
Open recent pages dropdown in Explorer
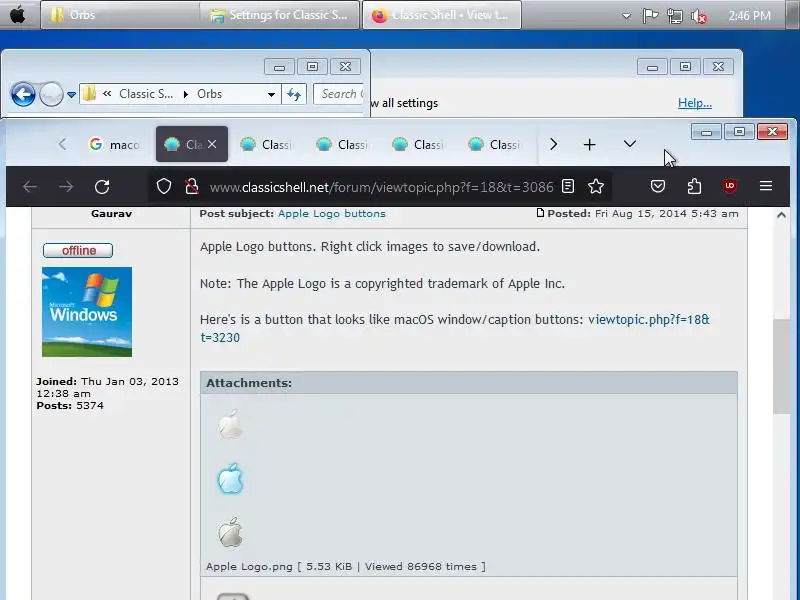tap(71, 94)
